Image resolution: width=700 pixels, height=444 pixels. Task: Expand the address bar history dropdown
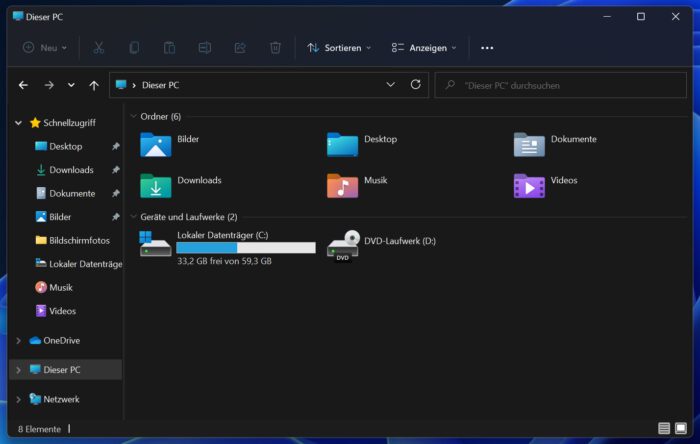pos(390,84)
